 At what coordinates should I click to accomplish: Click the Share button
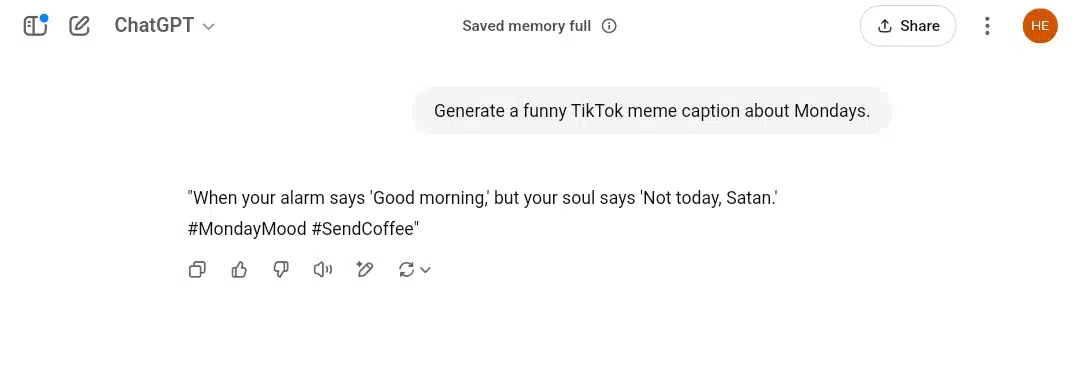908,26
